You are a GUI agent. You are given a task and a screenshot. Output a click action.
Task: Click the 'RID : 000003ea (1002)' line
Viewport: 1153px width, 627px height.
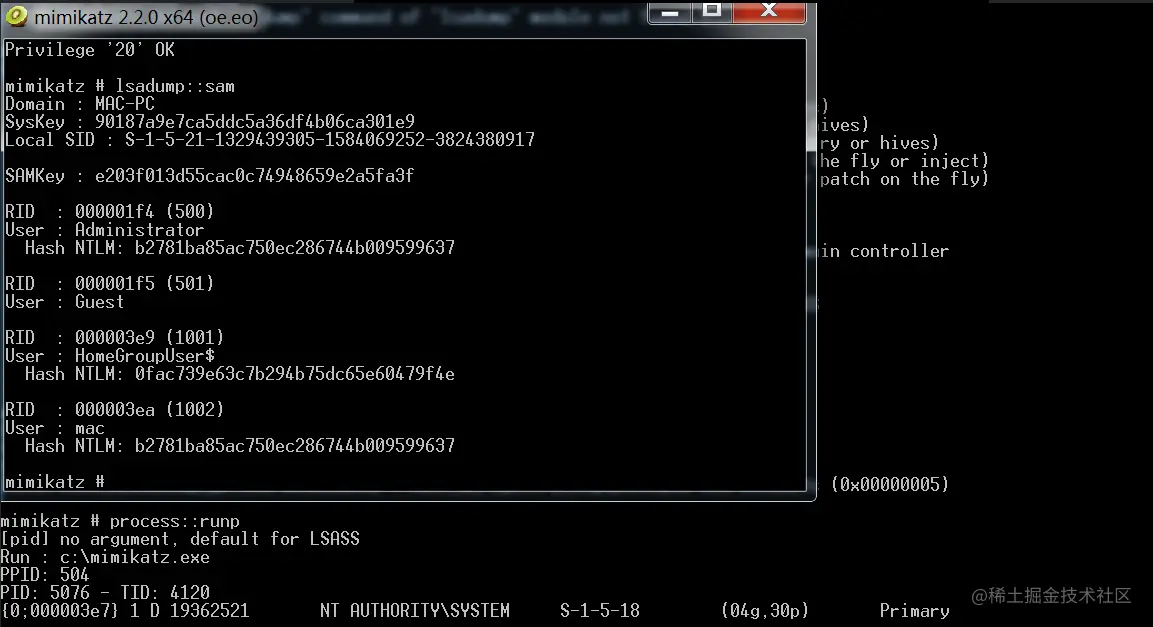pos(115,409)
